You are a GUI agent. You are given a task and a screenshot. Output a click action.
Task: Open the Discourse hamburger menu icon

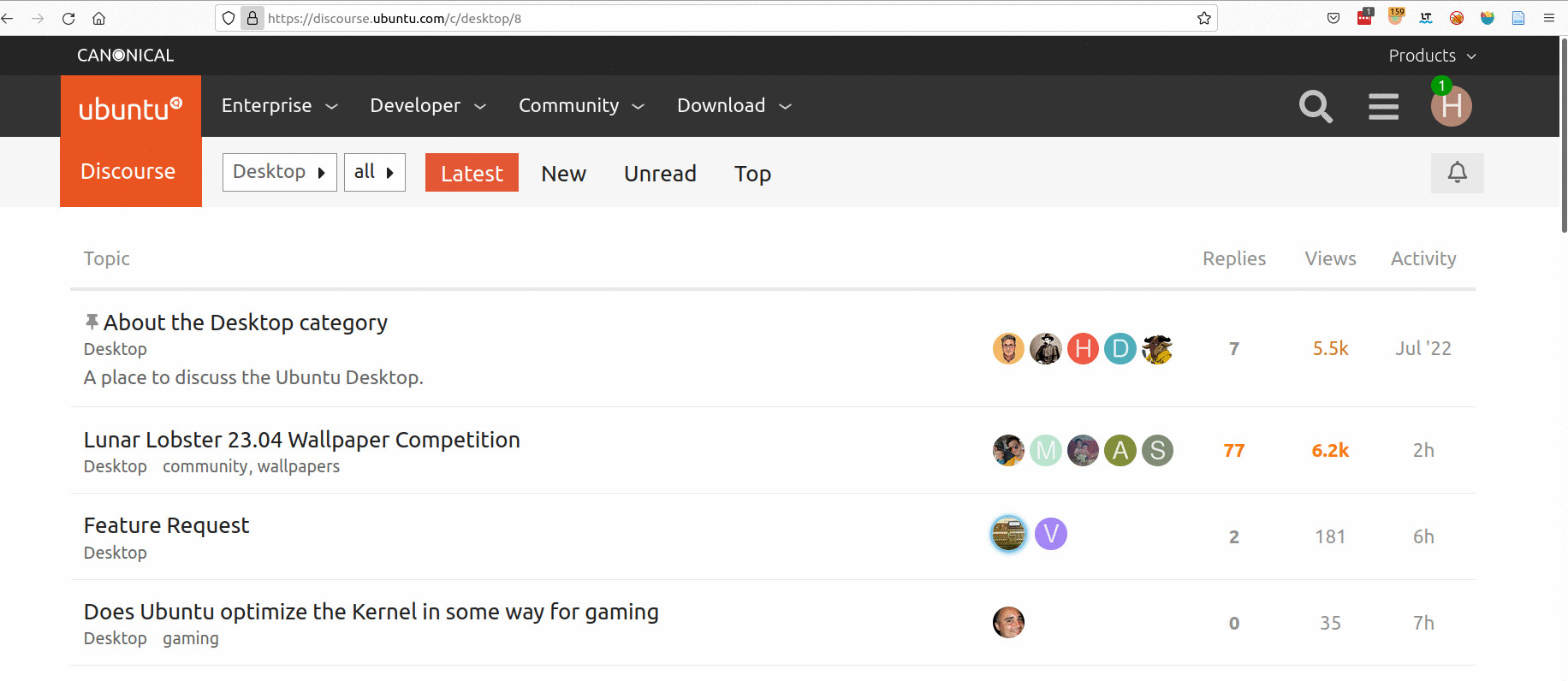tap(1383, 106)
